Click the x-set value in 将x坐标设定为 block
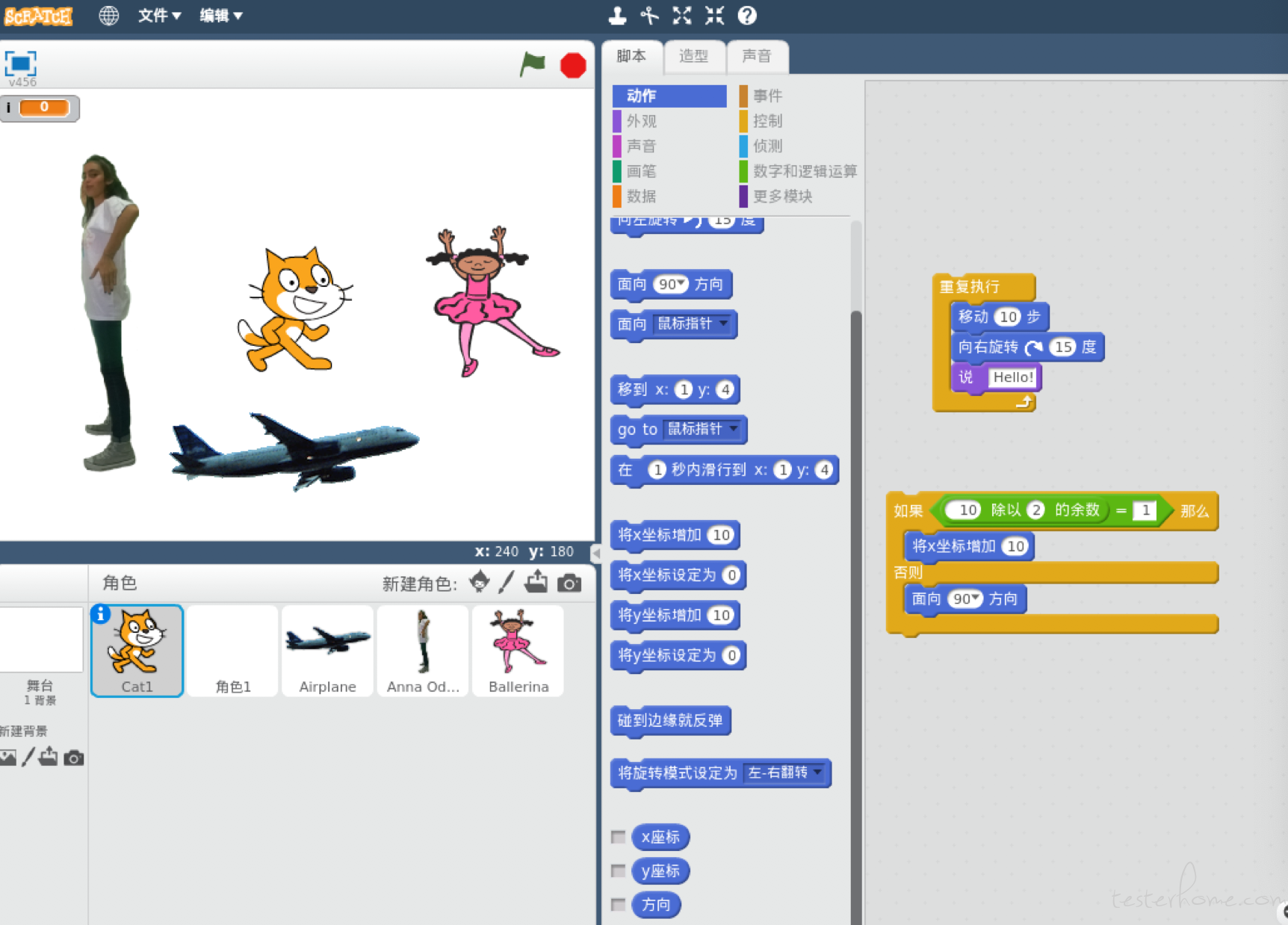The image size is (1288, 925). (731, 575)
